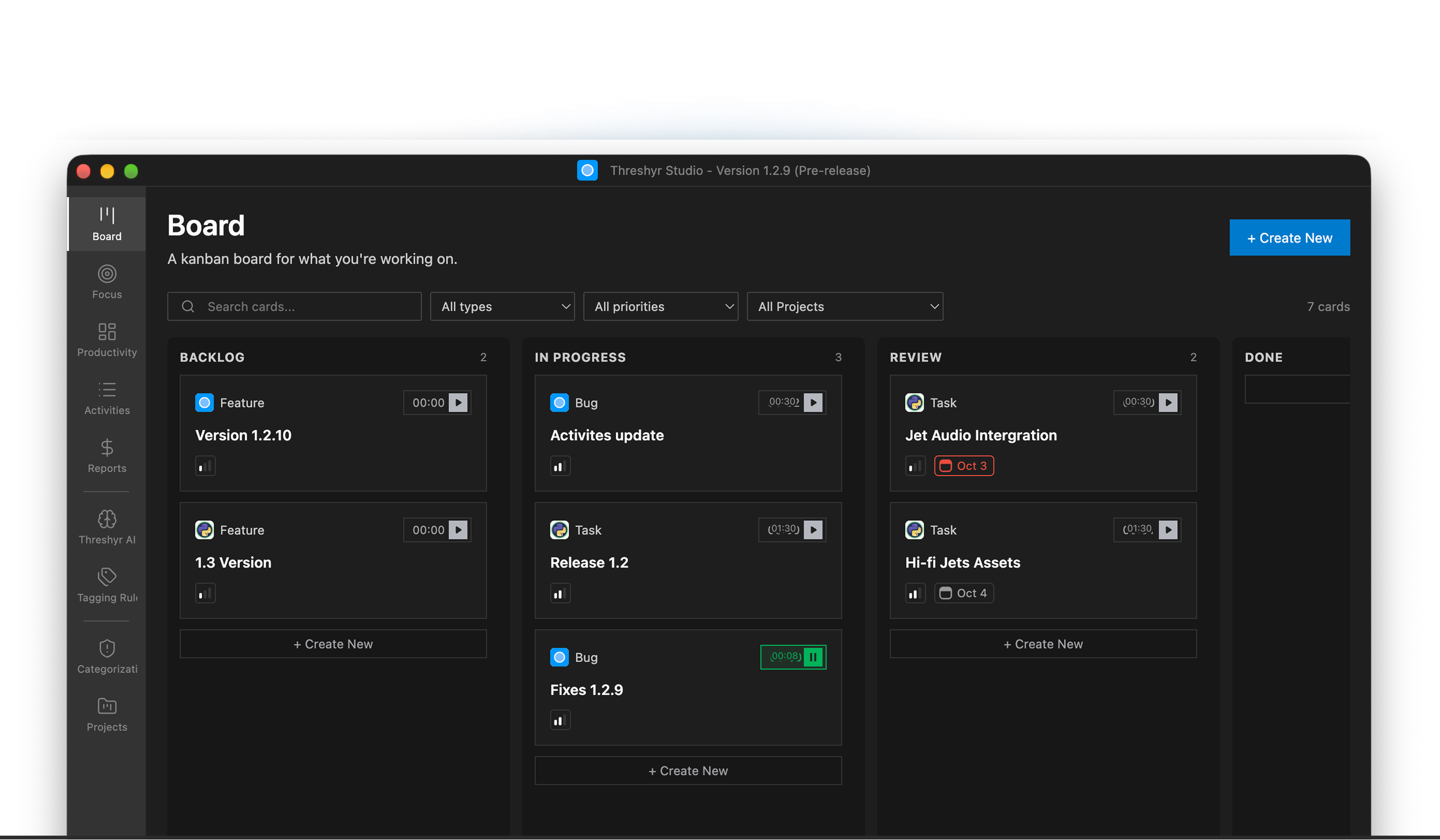Viewport: 1440px width, 840px height.
Task: Start the timer on Version 1.2.10 card
Action: pos(458,403)
